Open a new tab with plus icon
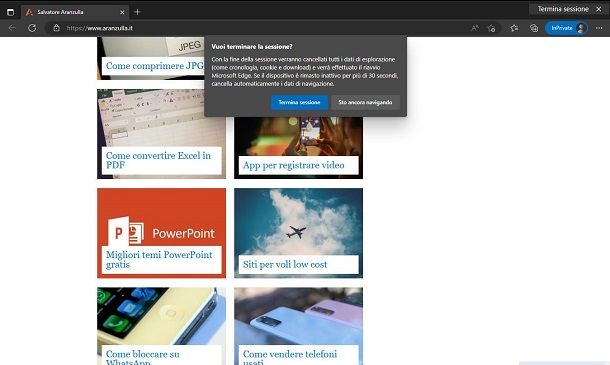 [x=137, y=12]
